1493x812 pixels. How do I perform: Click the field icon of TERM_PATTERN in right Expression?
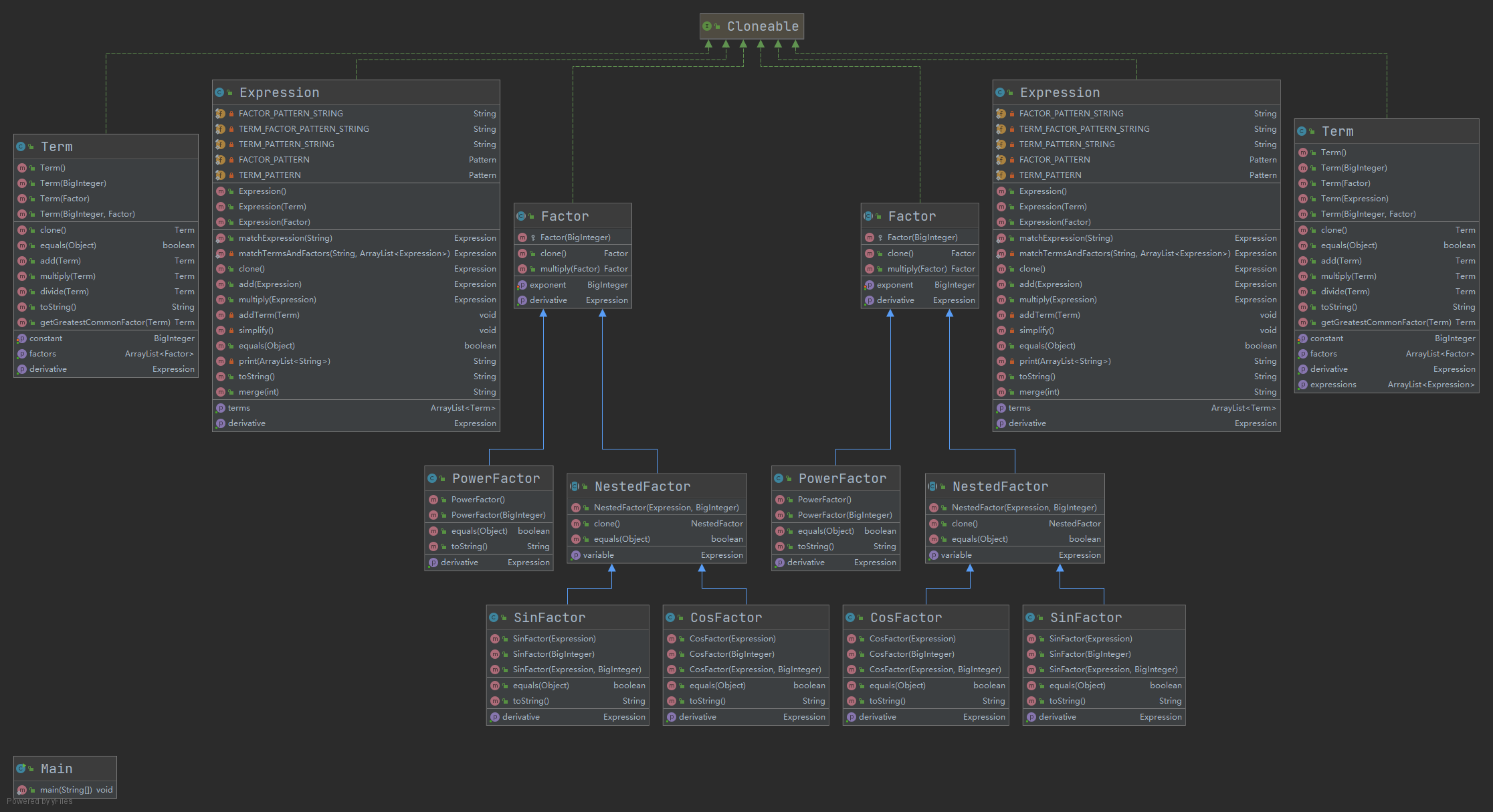(1001, 175)
